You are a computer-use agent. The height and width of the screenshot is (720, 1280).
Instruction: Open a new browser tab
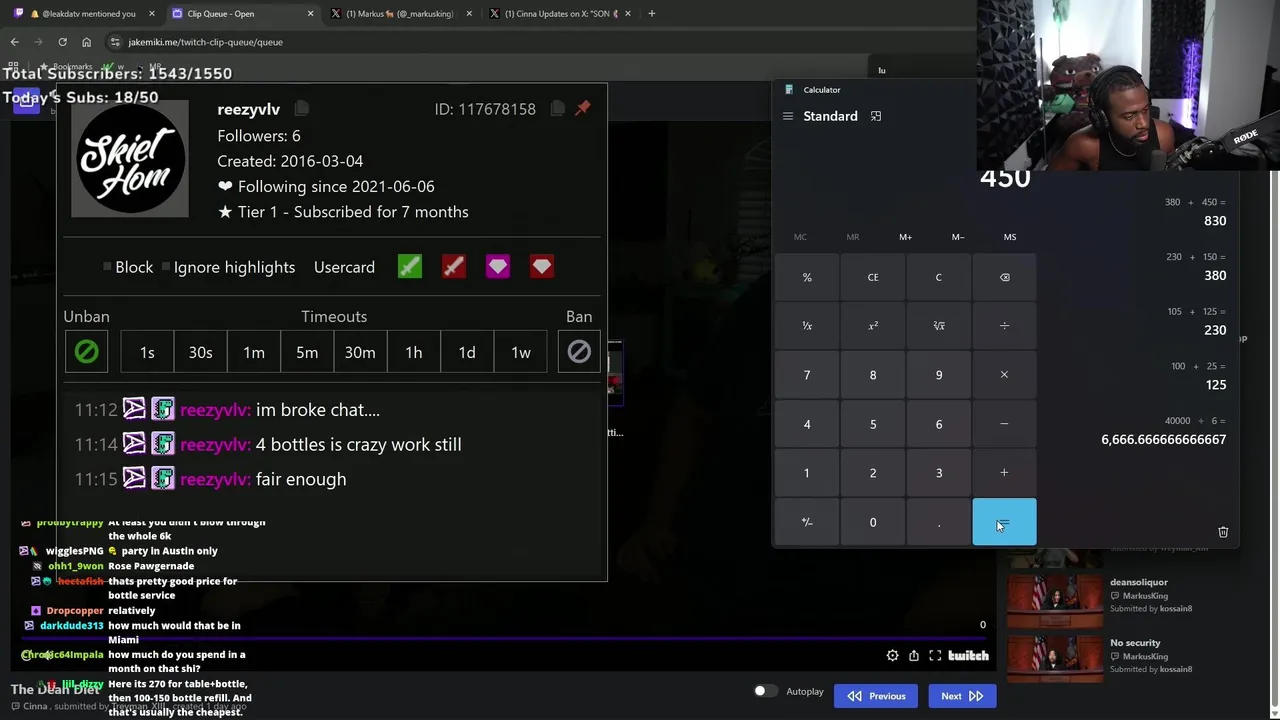[x=652, y=14]
